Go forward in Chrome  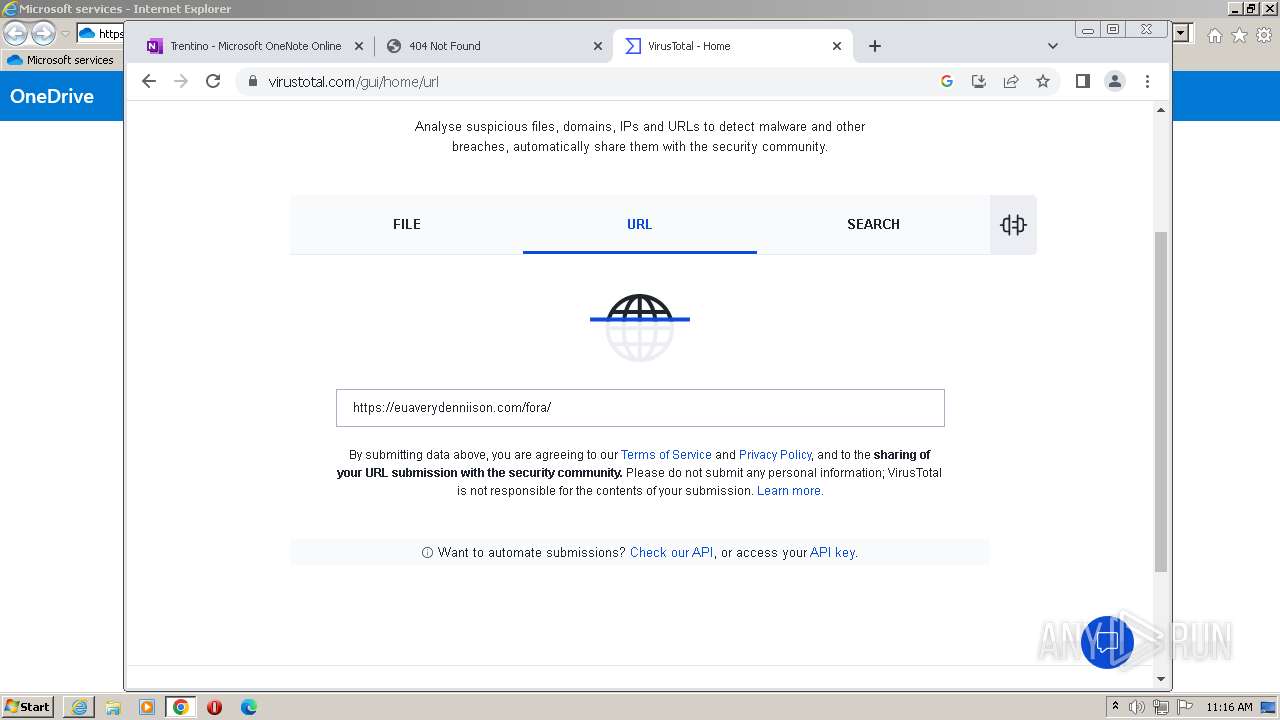[x=181, y=81]
